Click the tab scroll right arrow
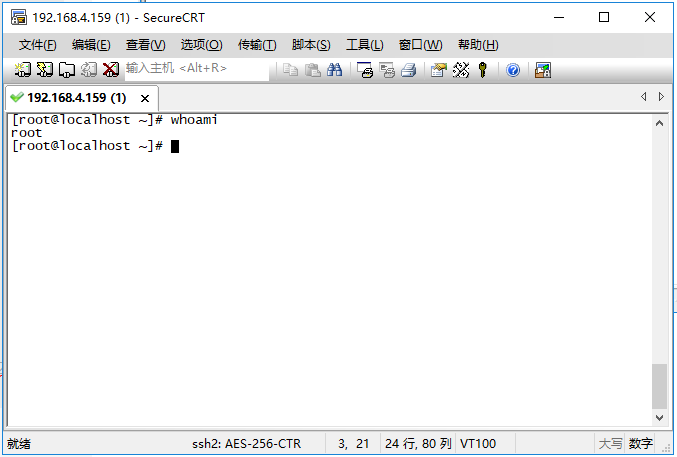The width and height of the screenshot is (677, 457). pos(661,97)
